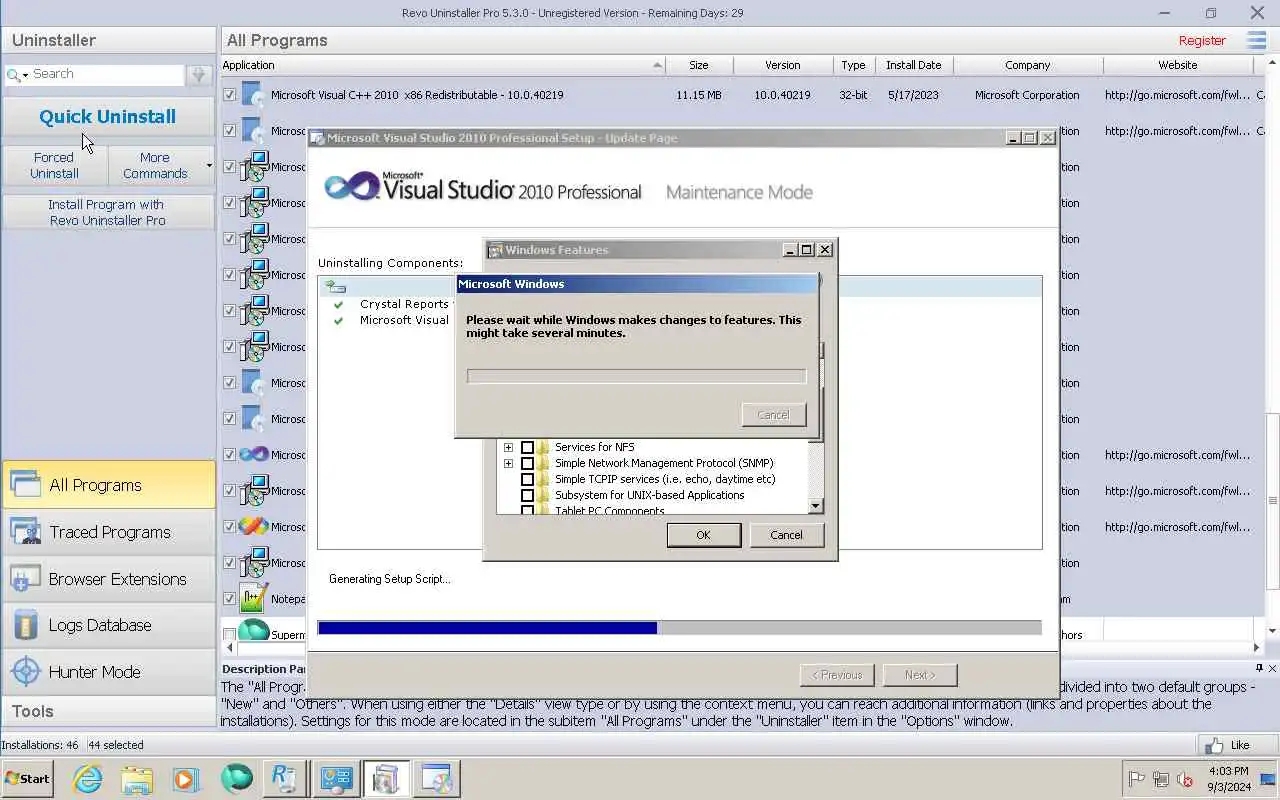The width and height of the screenshot is (1280, 800).
Task: Expand the SNMP feature node
Action: click(x=508, y=463)
